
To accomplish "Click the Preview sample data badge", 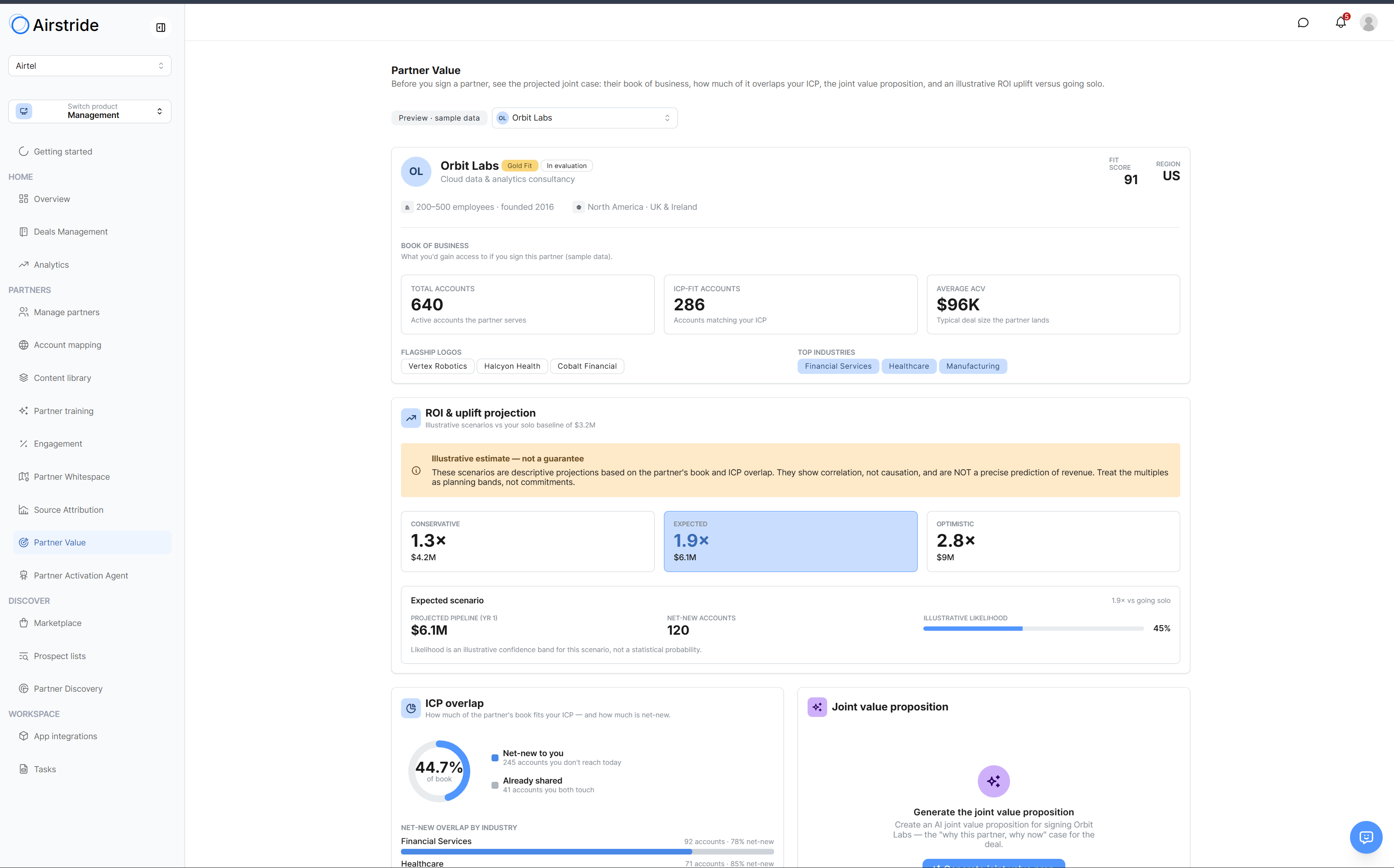I will (439, 118).
